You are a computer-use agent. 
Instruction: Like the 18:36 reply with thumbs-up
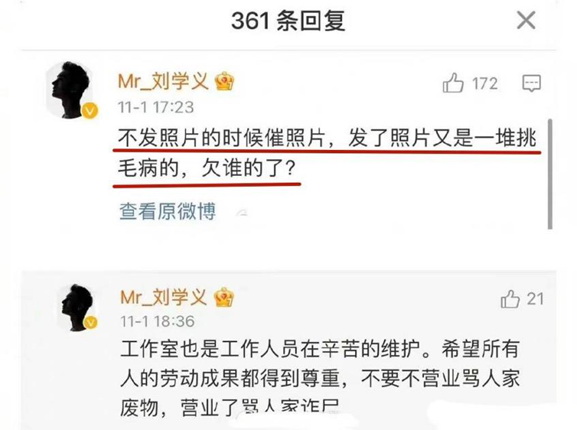[510, 299]
